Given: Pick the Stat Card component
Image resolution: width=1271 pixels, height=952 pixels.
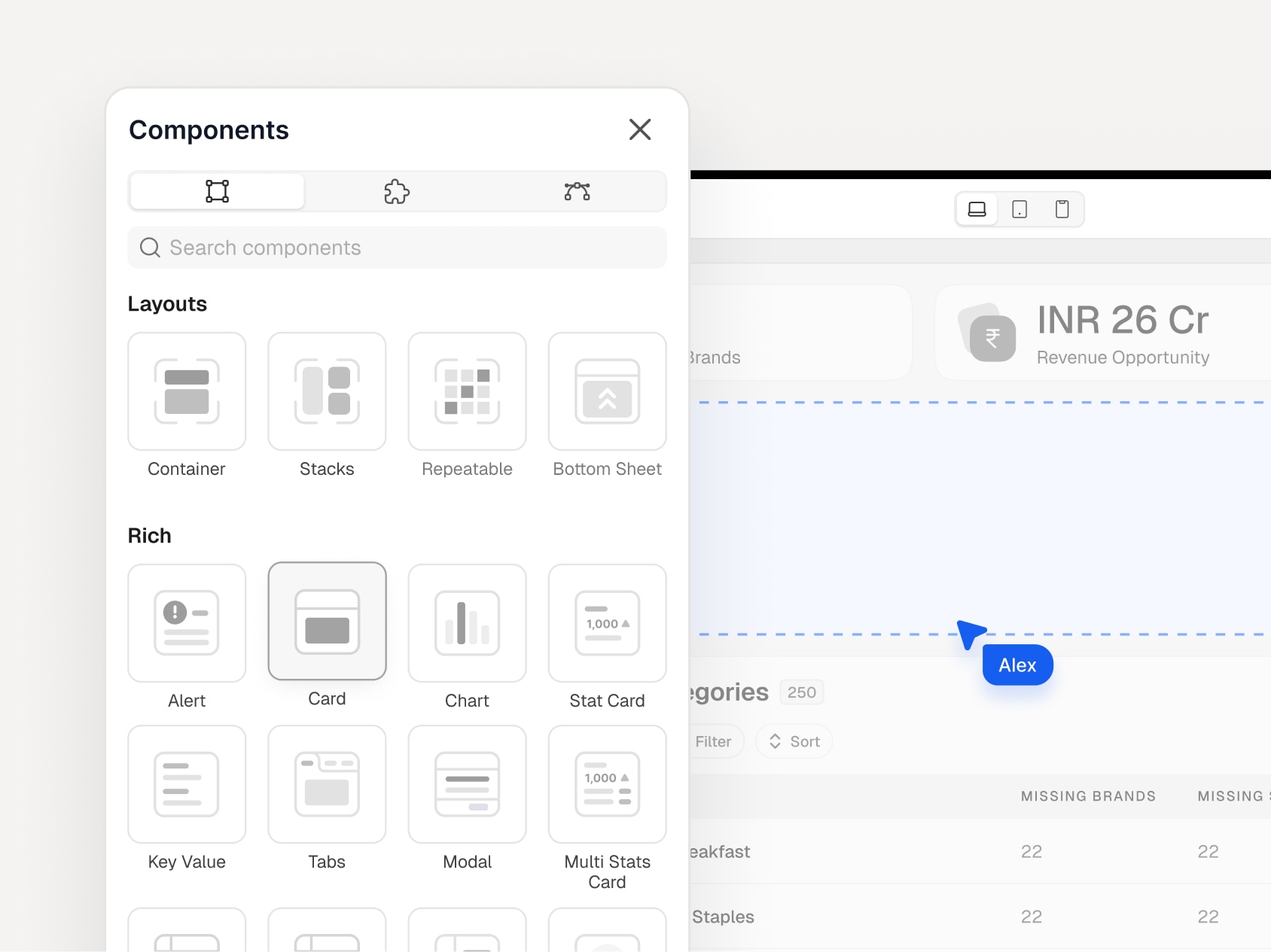Looking at the screenshot, I should click(608, 623).
